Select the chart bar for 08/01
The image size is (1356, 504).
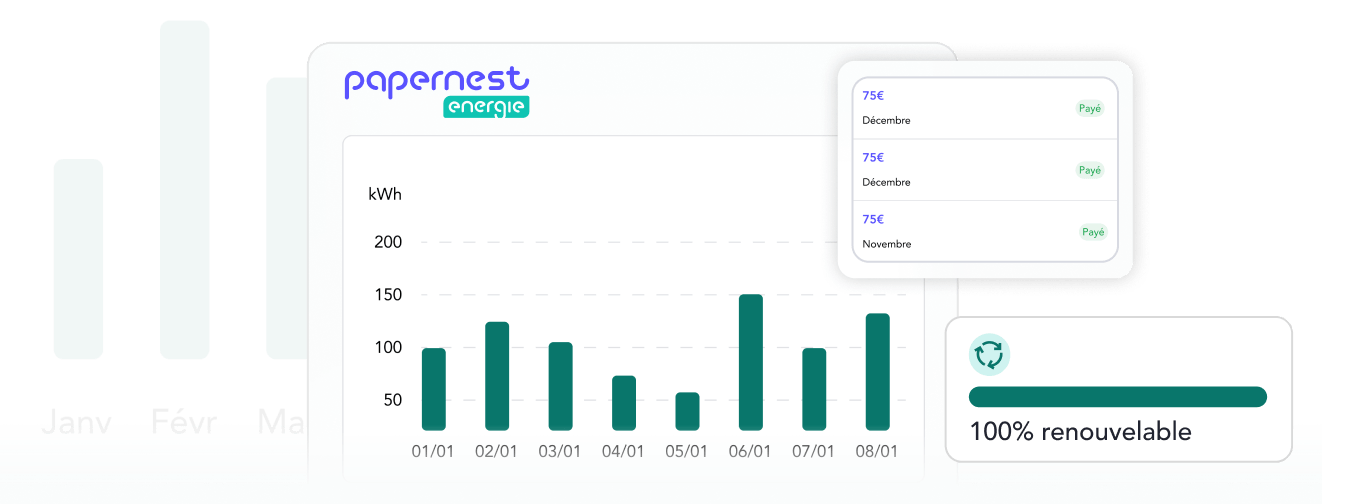[877, 371]
